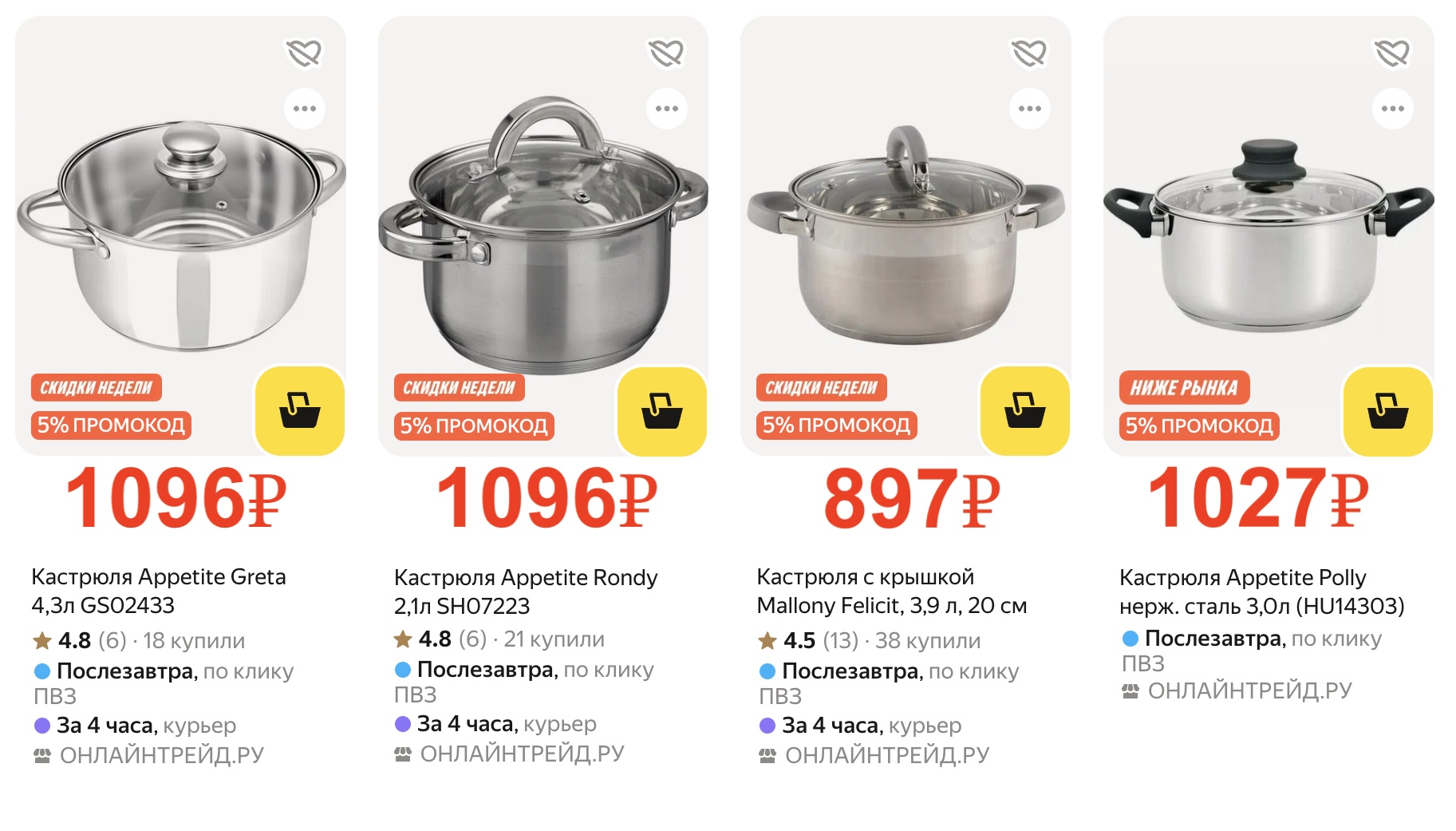Favorite the Appetite Greta pot
This screenshot has width=1456, height=831.
304,53
